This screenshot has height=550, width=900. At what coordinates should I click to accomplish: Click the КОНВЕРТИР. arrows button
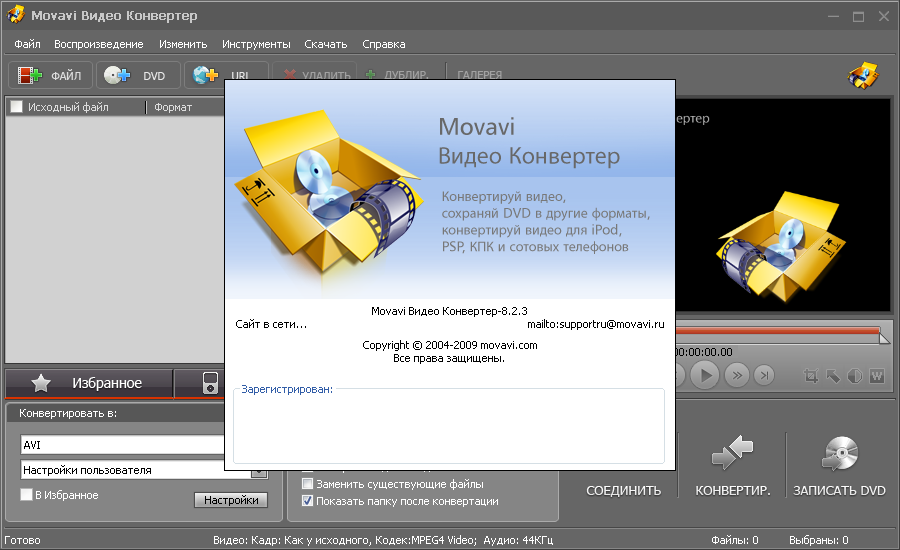tap(732, 466)
